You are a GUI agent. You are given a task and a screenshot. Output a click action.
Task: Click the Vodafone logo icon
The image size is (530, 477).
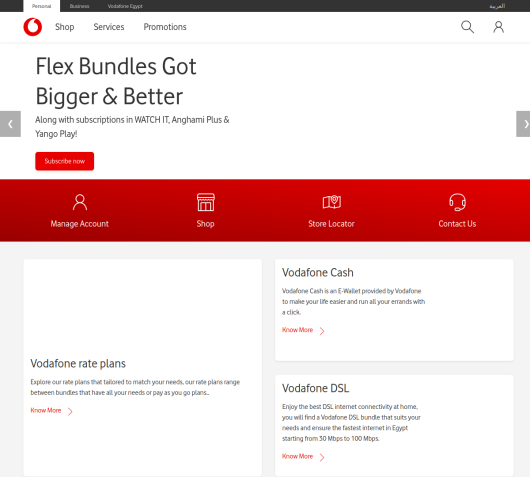32,27
